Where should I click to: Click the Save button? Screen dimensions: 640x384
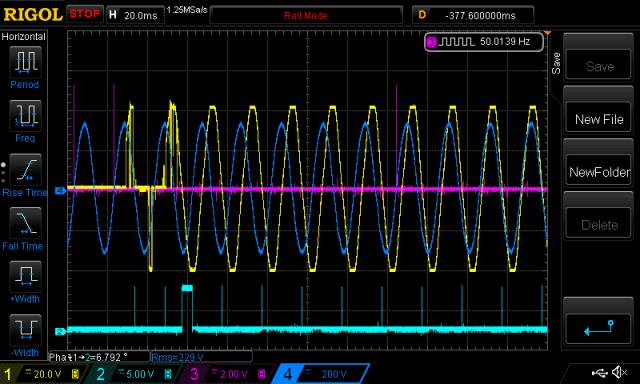coord(599,66)
